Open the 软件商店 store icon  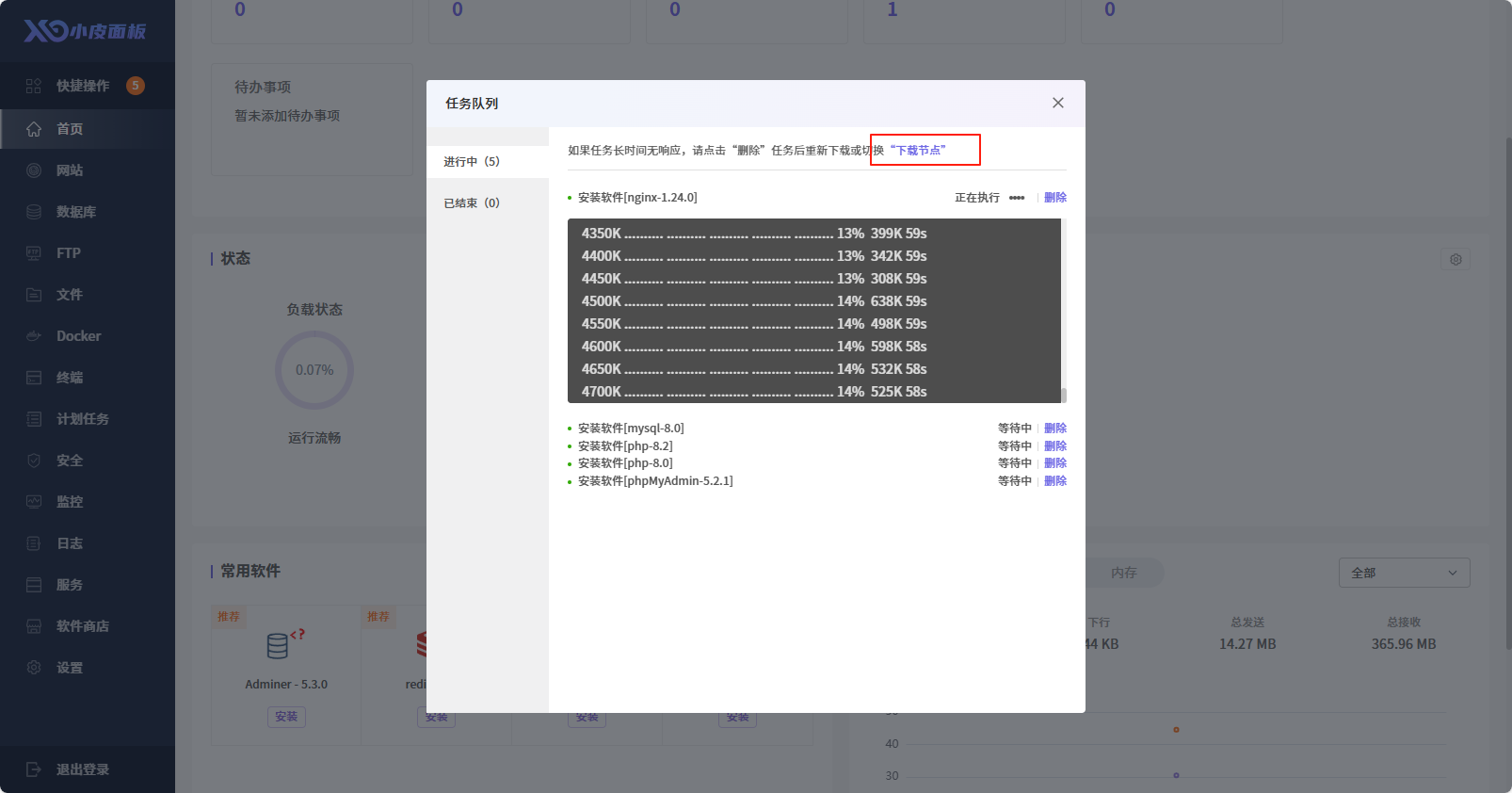point(34,626)
